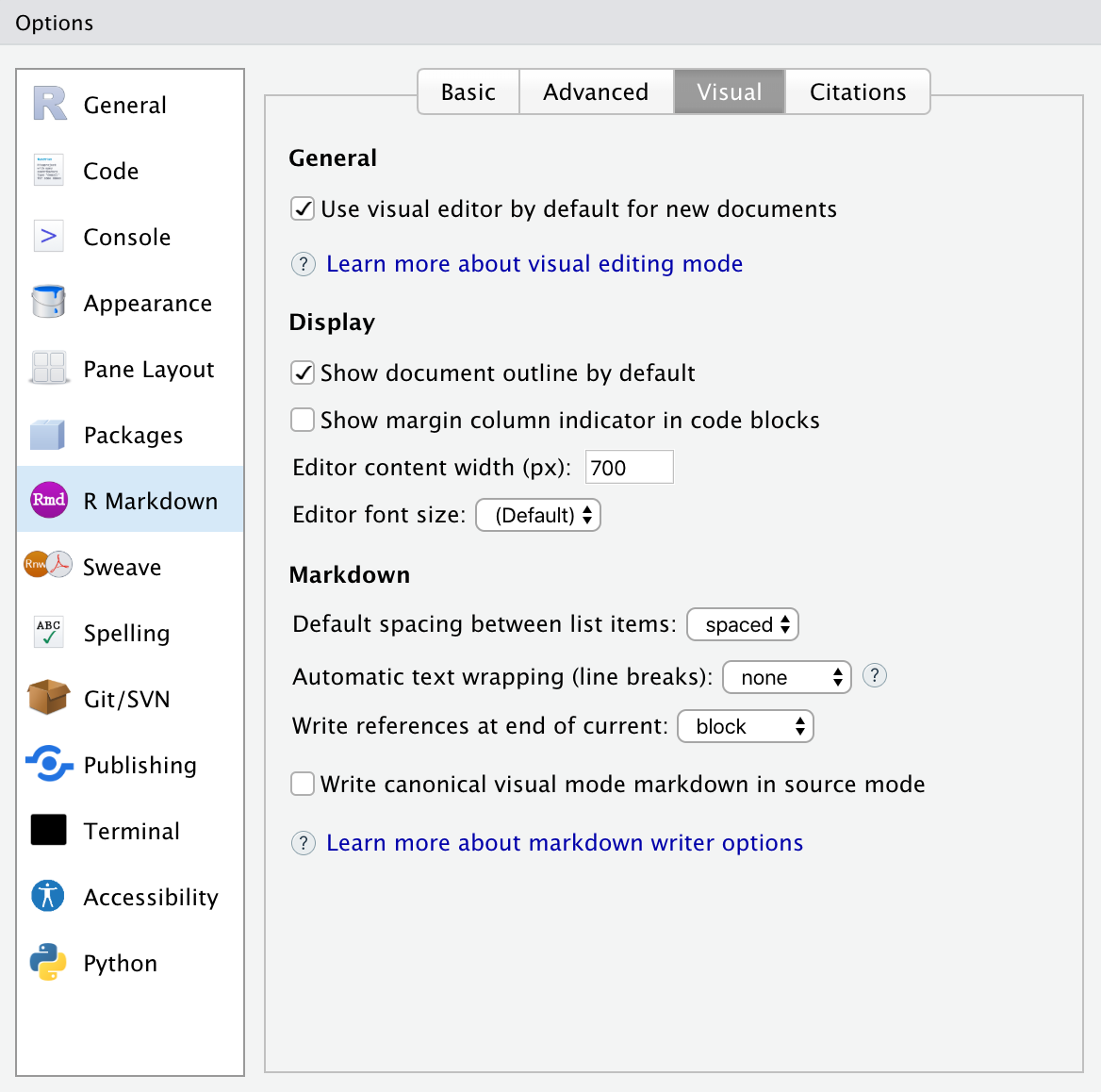Check 'Write canonical visual mode markdown'
This screenshot has height=1092, width=1101.
pos(303,784)
